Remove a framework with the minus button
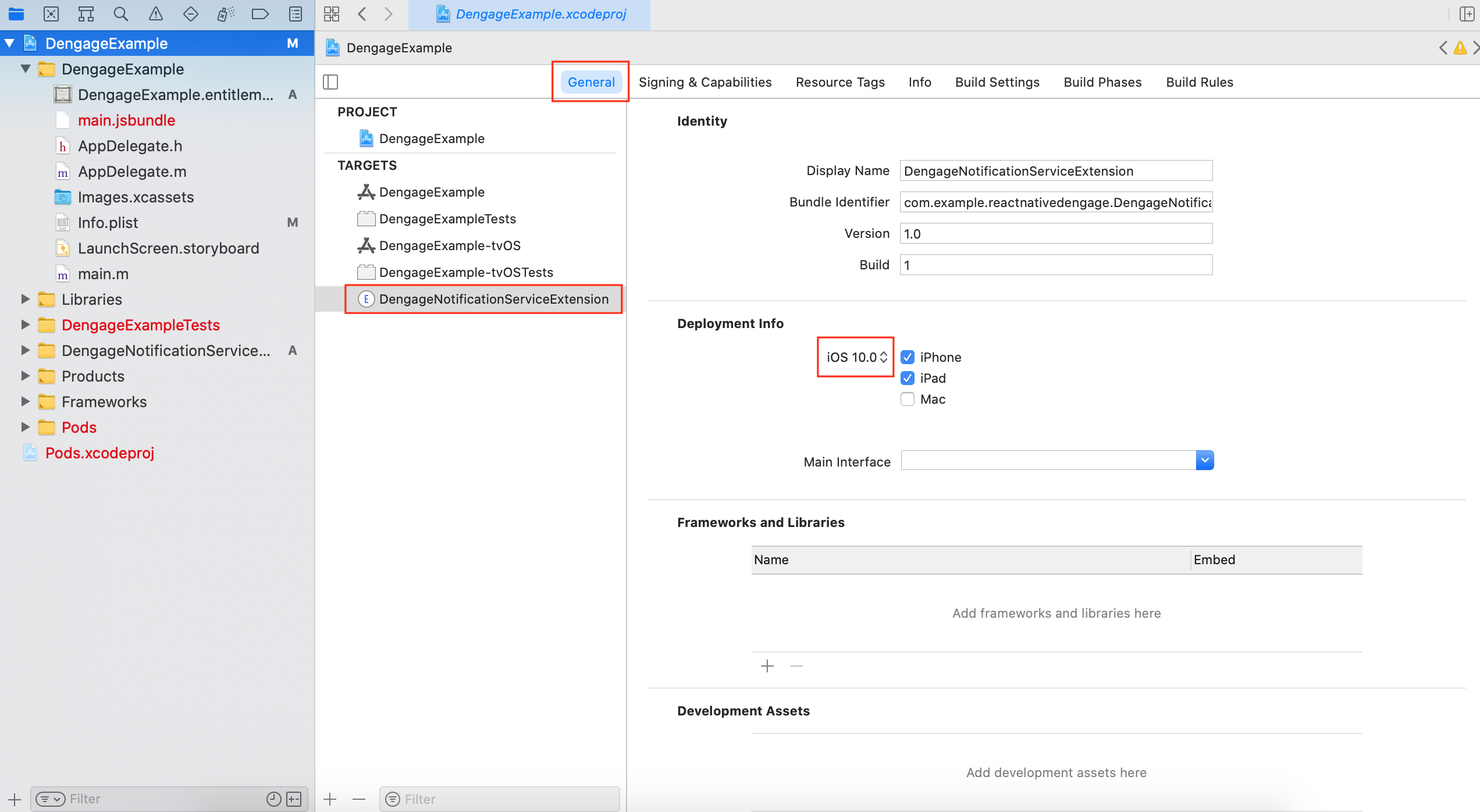1480x812 pixels. (x=796, y=666)
